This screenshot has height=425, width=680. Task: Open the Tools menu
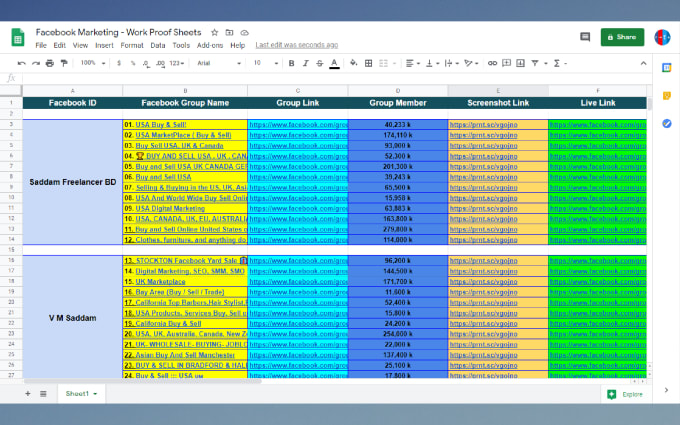pos(181,45)
